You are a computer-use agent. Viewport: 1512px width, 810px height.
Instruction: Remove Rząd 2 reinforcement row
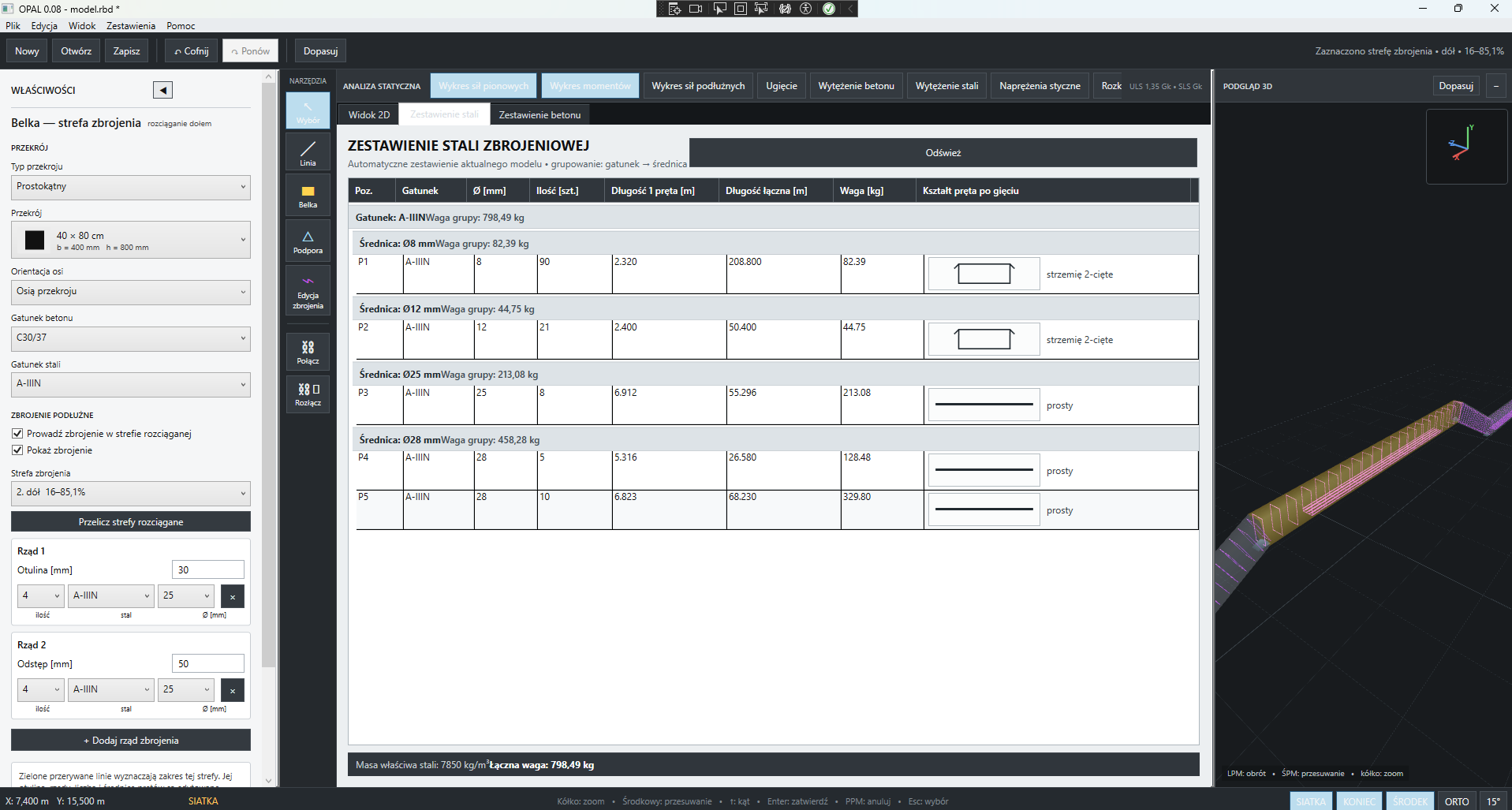tap(233, 690)
